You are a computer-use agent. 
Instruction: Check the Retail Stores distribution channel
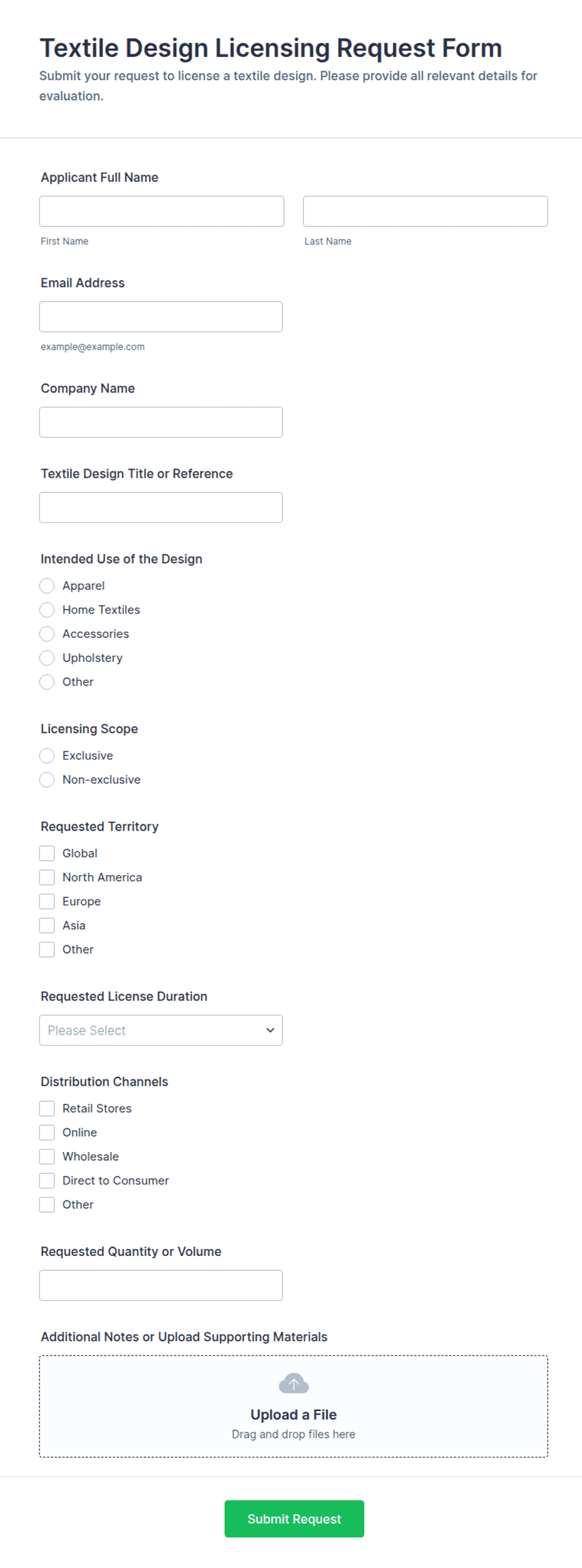pos(47,1109)
